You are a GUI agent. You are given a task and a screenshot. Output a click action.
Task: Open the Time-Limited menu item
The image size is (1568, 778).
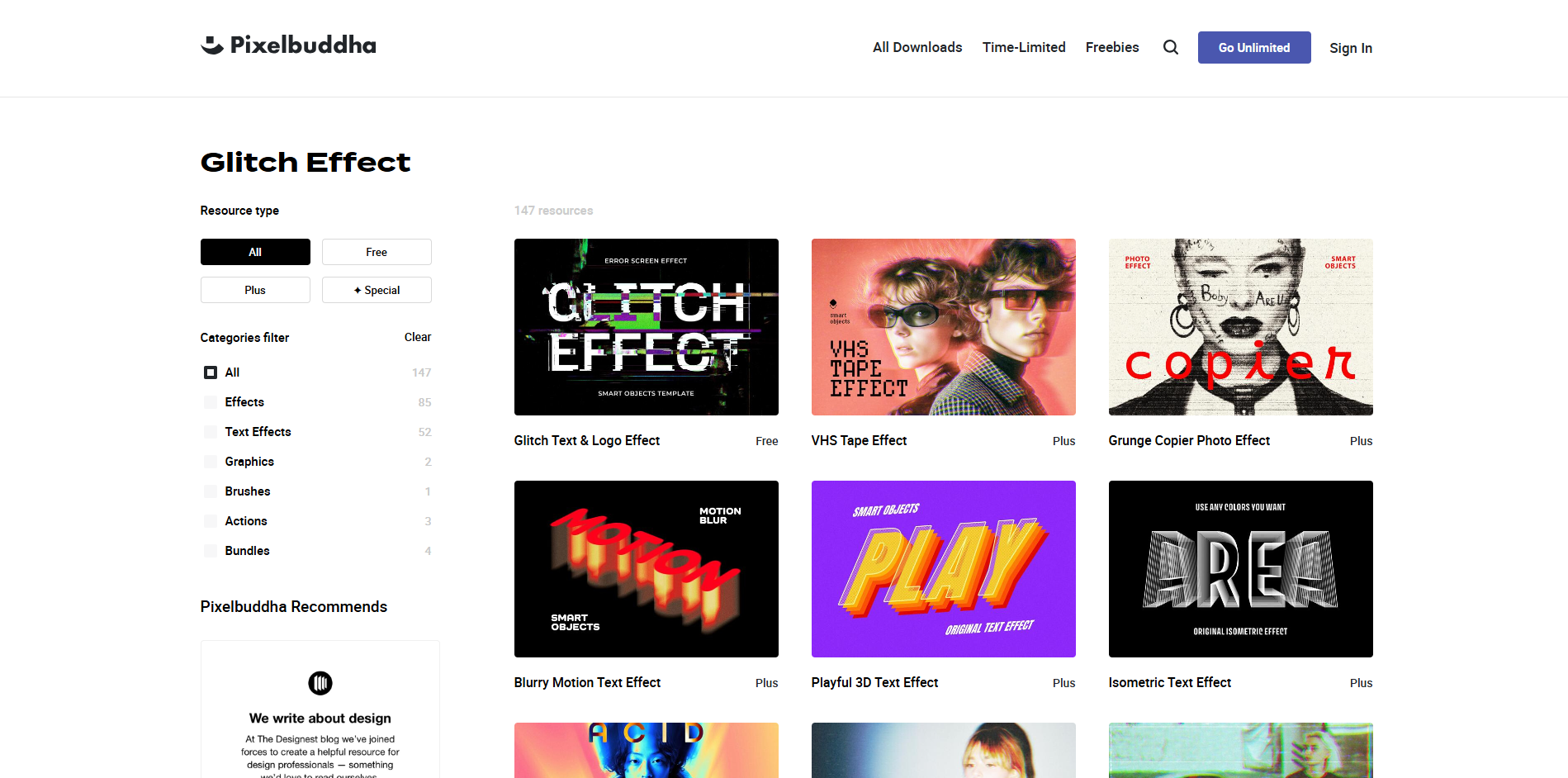(1023, 47)
